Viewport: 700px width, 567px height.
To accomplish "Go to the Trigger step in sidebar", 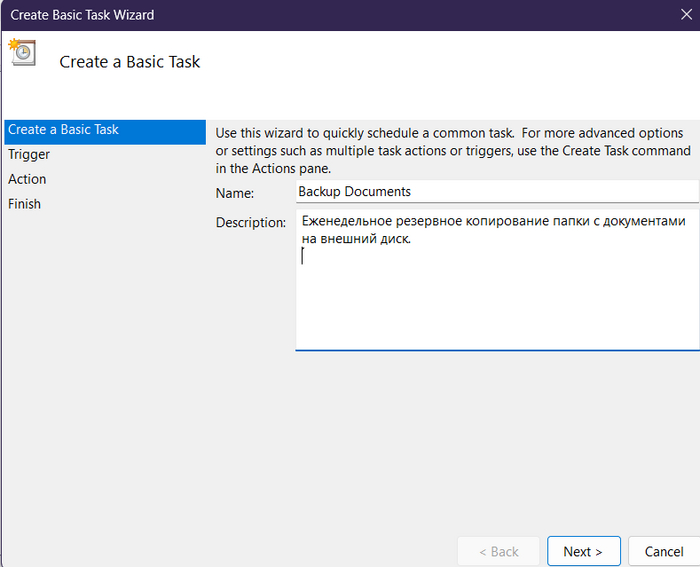I will coord(29,155).
